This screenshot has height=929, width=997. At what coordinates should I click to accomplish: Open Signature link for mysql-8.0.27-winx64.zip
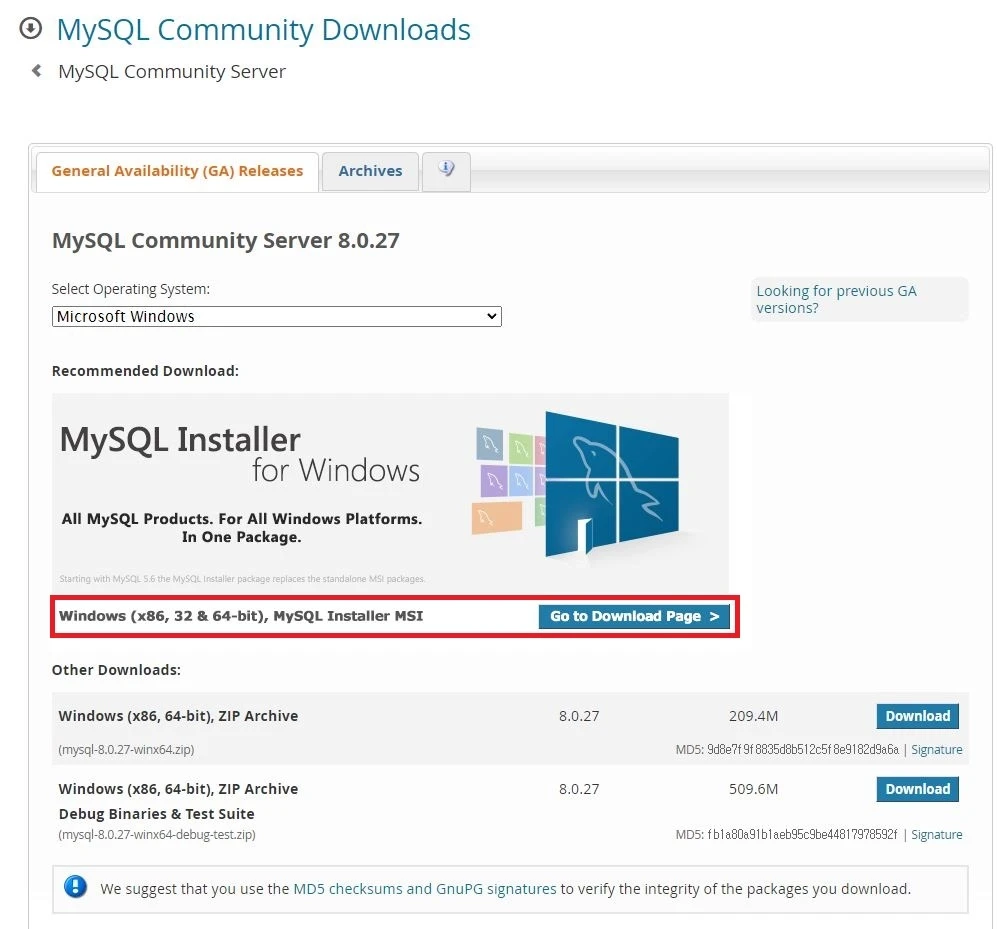(x=936, y=750)
